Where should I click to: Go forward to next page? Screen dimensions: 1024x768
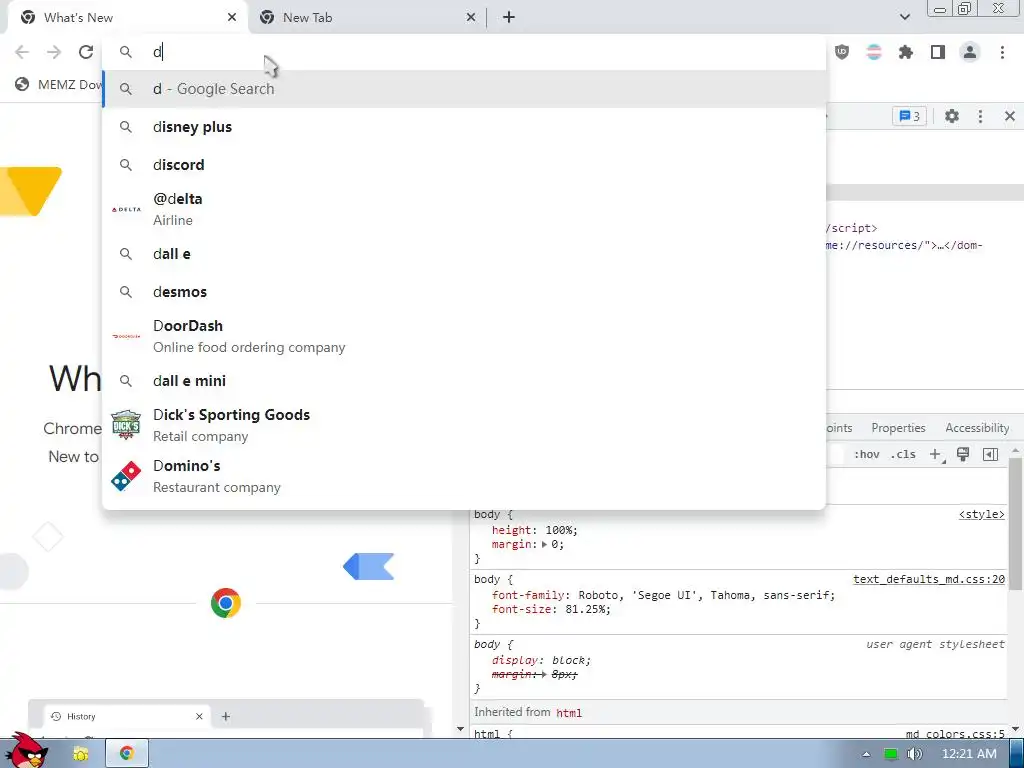tap(54, 52)
